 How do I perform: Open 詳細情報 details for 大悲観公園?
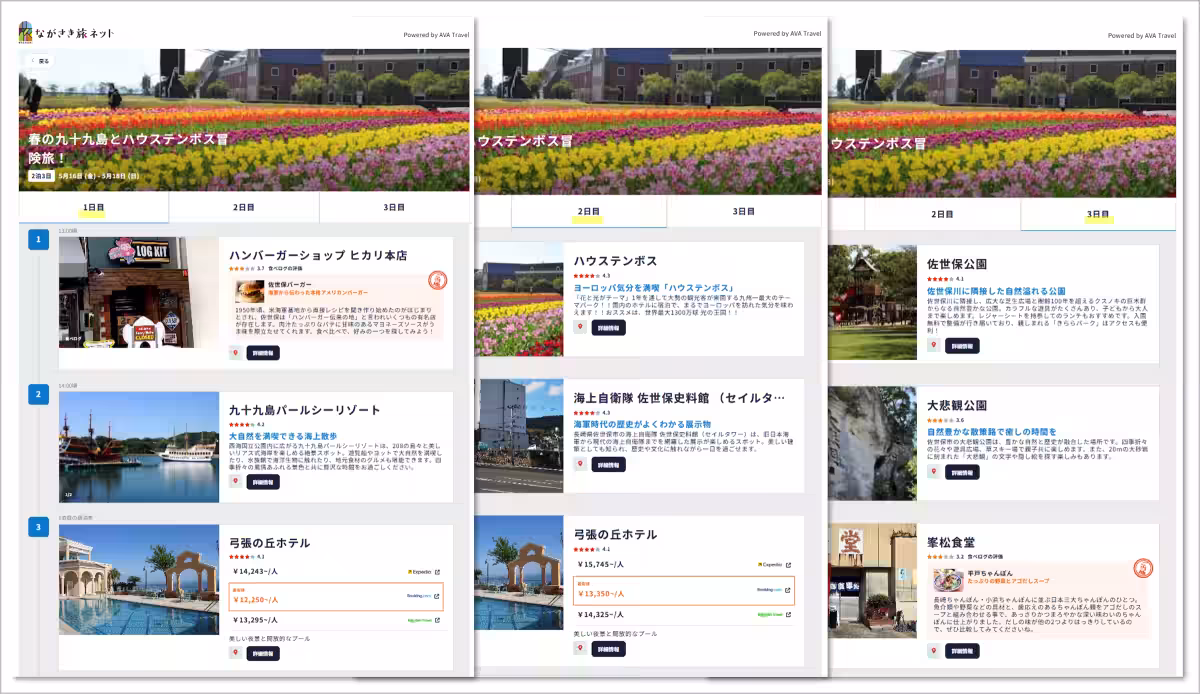pyautogui.click(x=962, y=472)
